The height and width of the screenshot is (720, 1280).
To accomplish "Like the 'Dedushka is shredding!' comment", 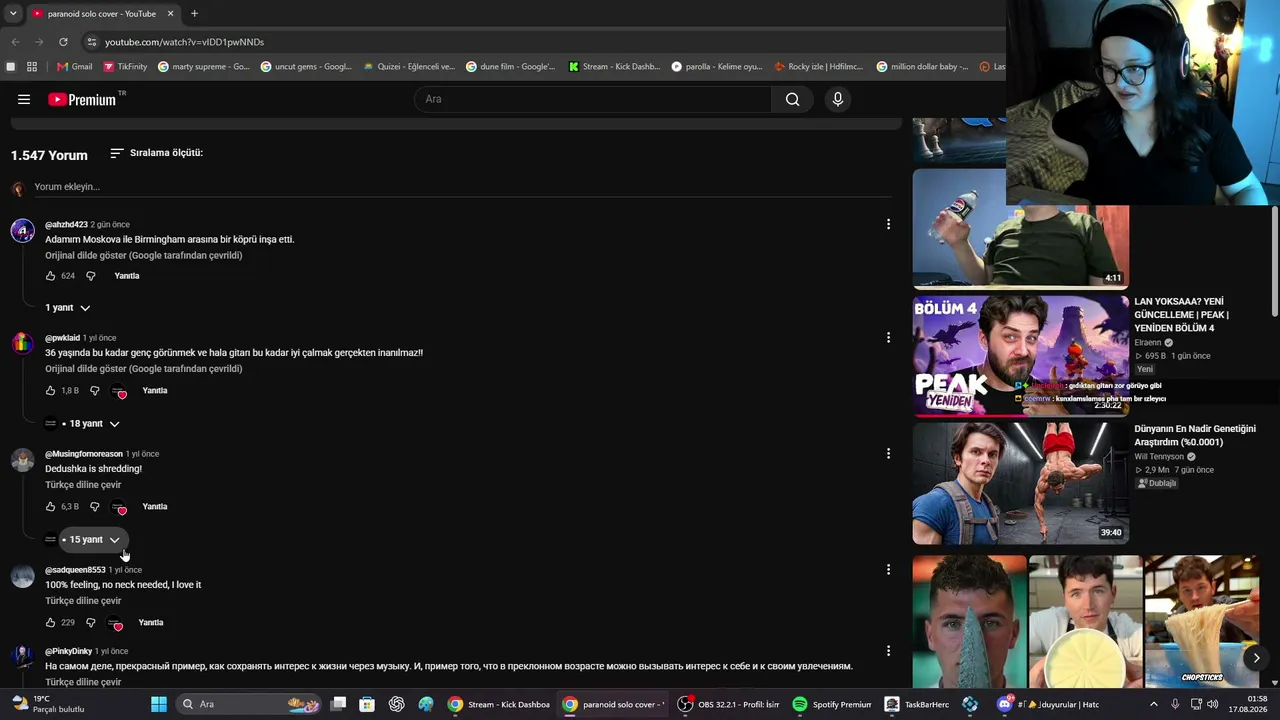I will (x=51, y=507).
